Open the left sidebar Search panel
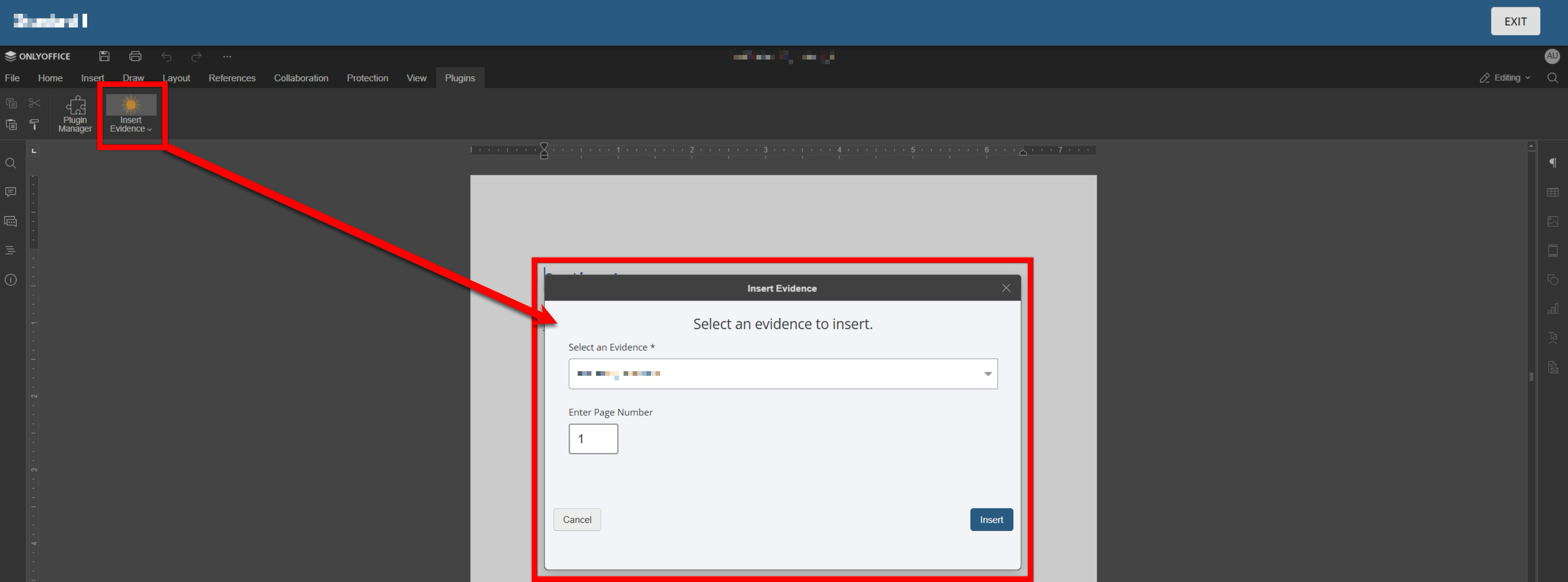Screen dimensions: 1568x582 (11, 164)
